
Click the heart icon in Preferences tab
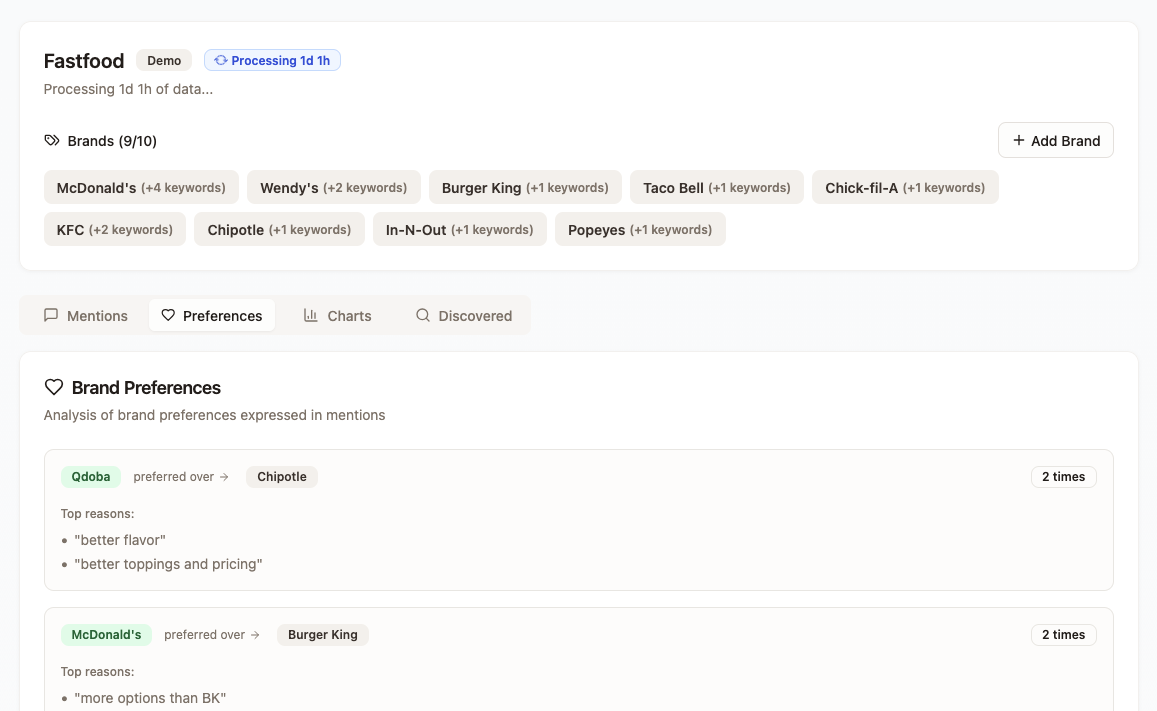coord(168,315)
